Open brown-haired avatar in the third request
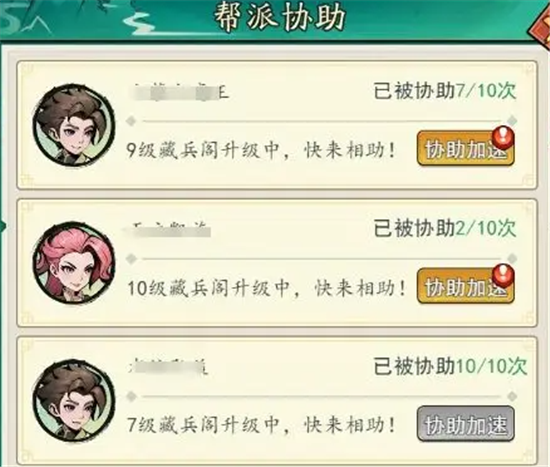550x467 pixels. tap(74, 401)
